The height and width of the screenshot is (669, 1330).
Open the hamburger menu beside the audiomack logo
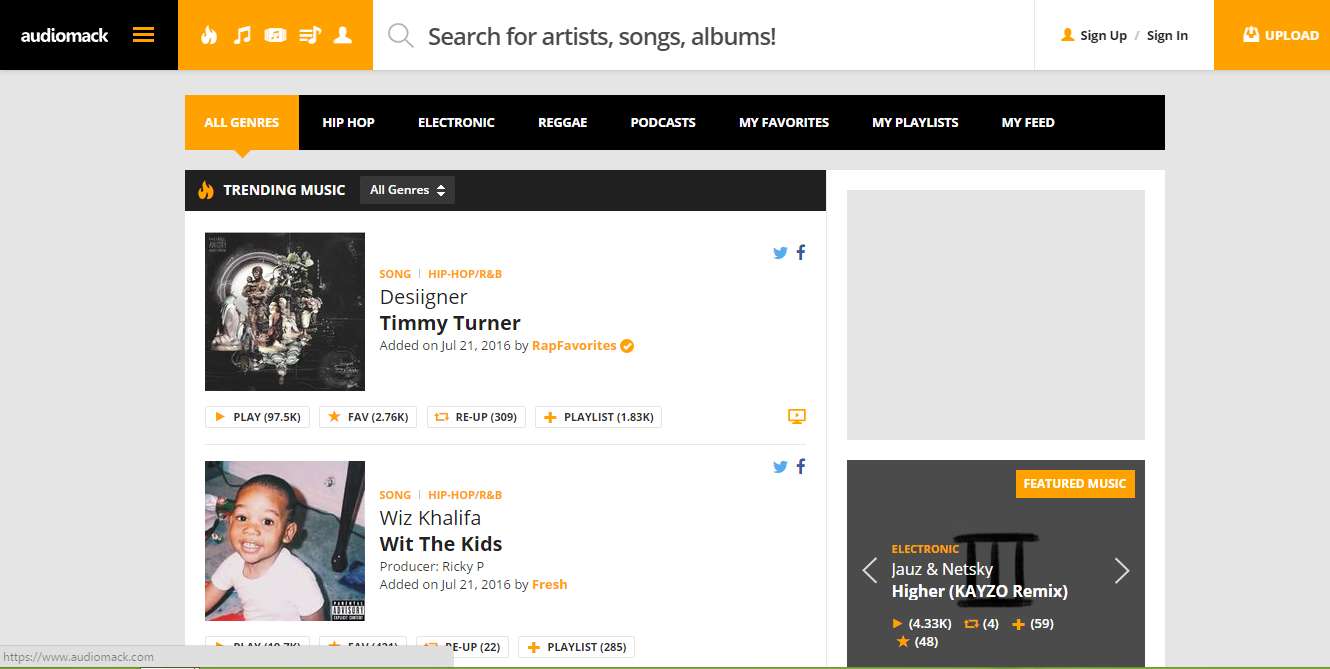tap(144, 35)
